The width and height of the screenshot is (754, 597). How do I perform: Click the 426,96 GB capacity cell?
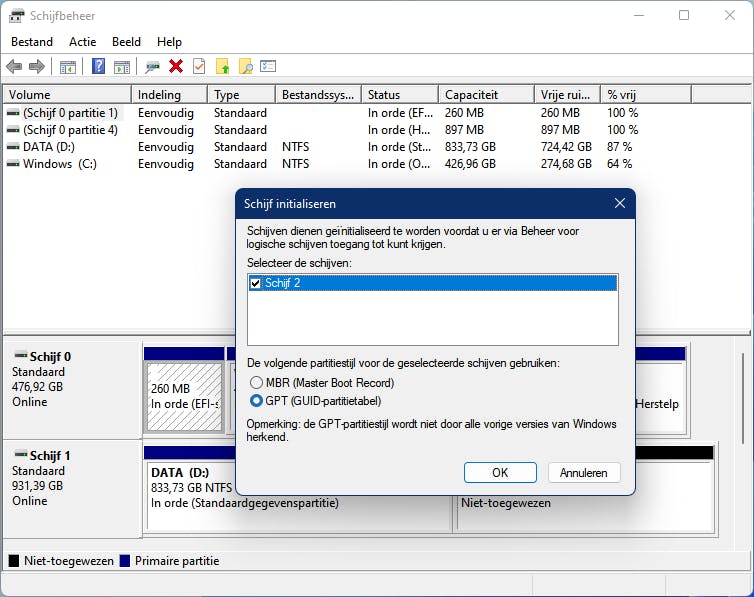click(x=470, y=164)
